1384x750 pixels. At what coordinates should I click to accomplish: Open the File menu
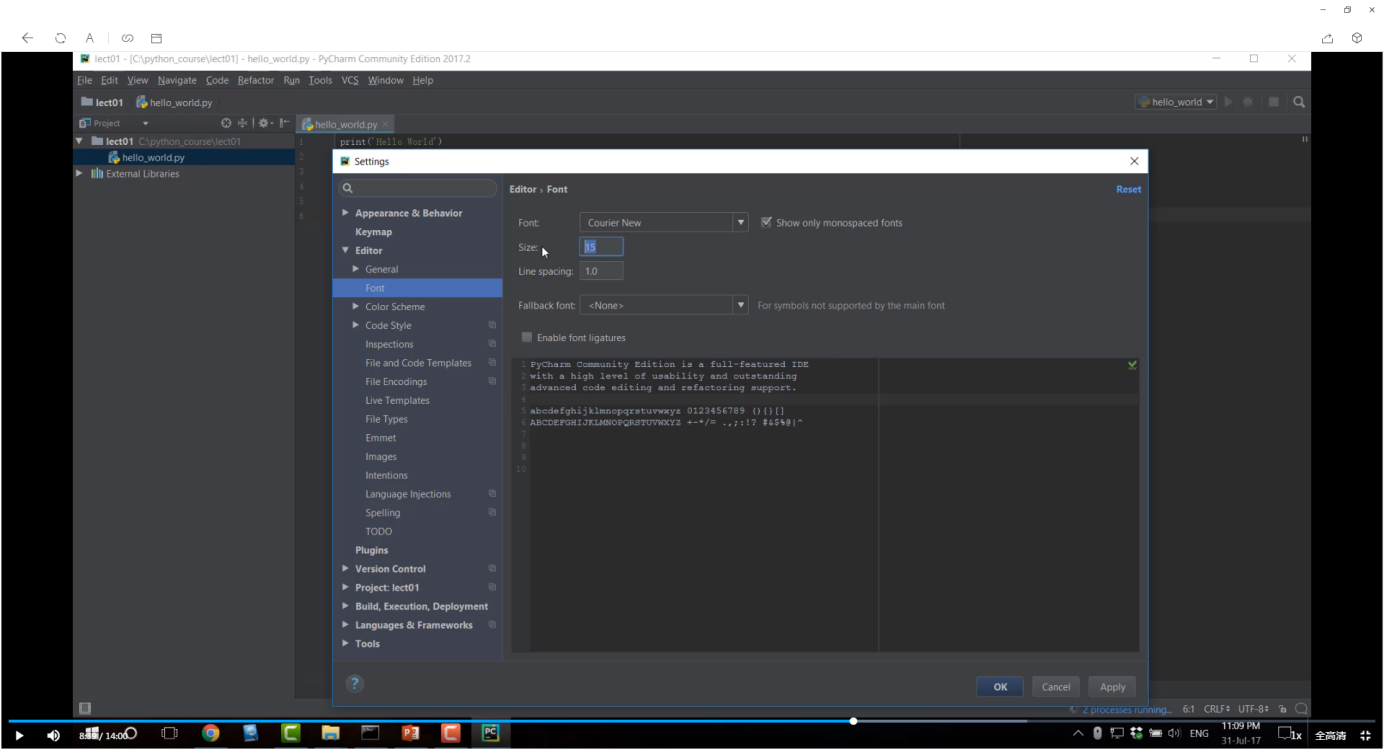coord(85,80)
